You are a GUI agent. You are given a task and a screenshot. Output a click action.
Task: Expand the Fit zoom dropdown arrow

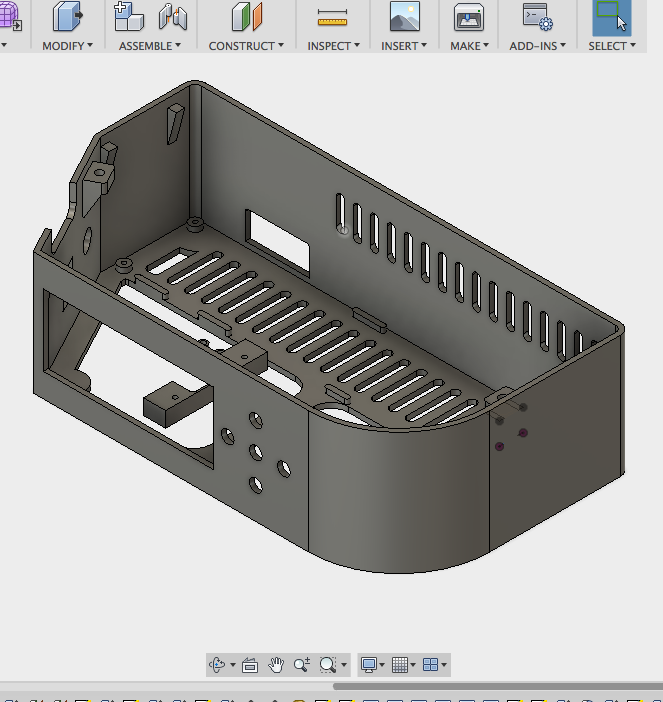[344, 665]
